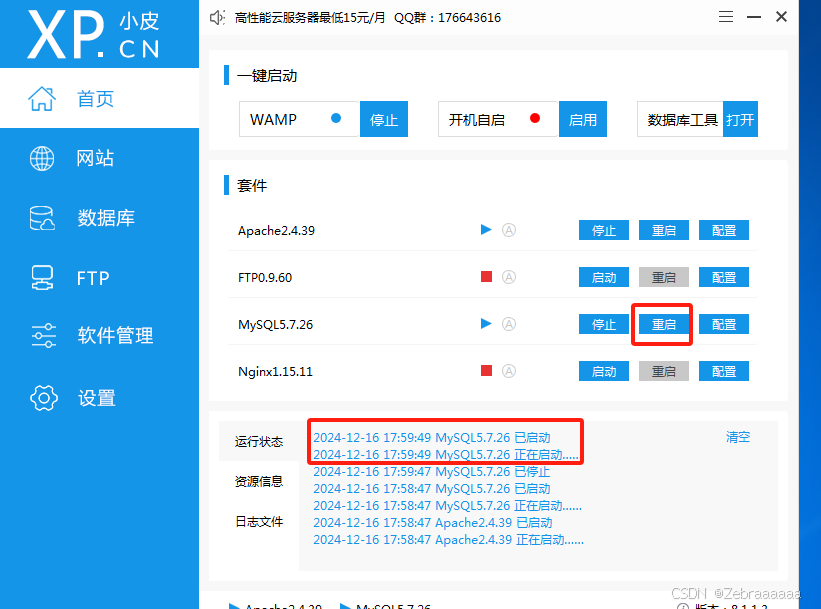Screen dimensions: 821x609
Task: Toggle Nginx1.15.11 auto-start A icon
Action: (509, 371)
